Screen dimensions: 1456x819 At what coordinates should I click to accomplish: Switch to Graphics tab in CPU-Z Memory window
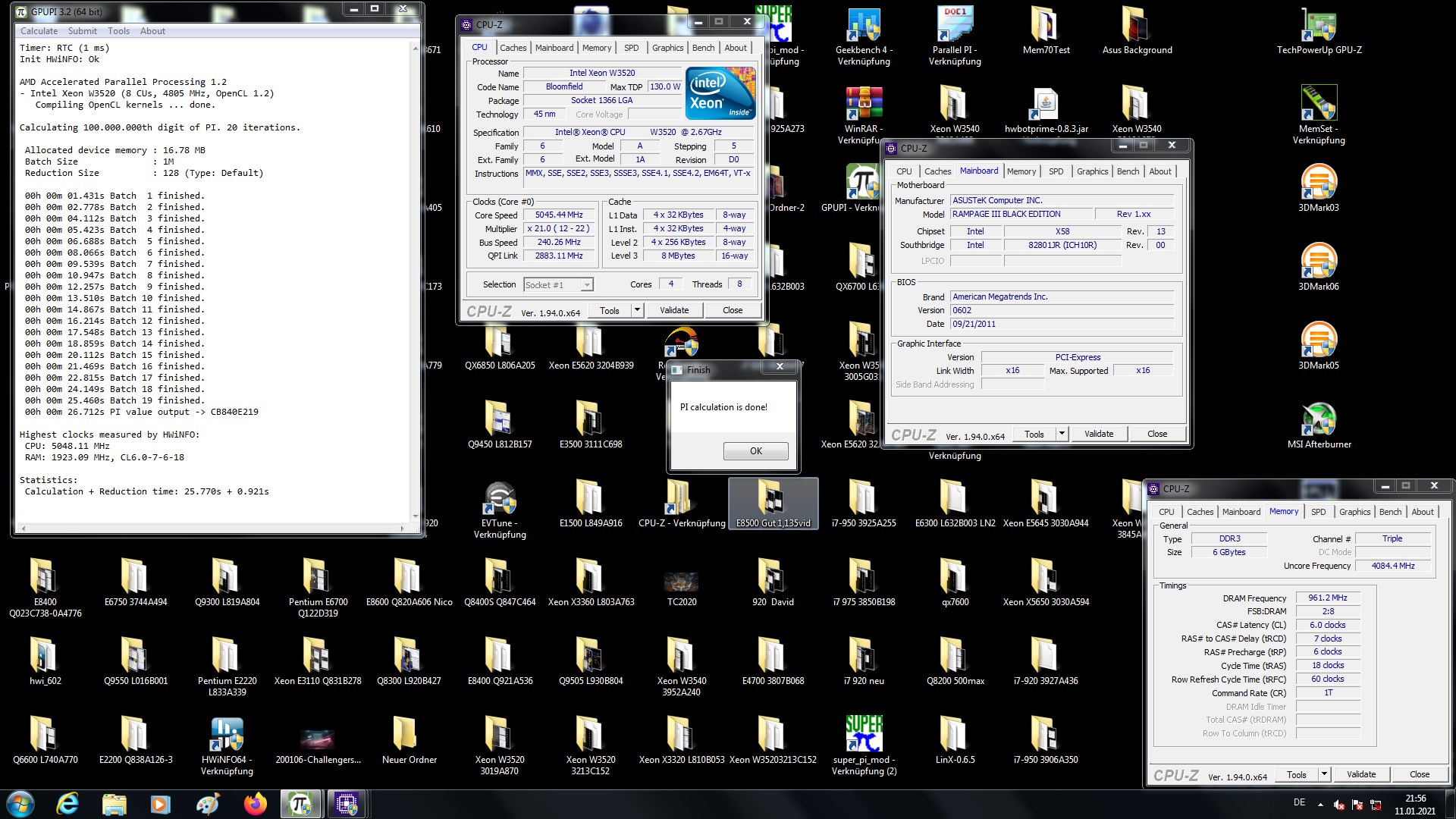point(1354,512)
